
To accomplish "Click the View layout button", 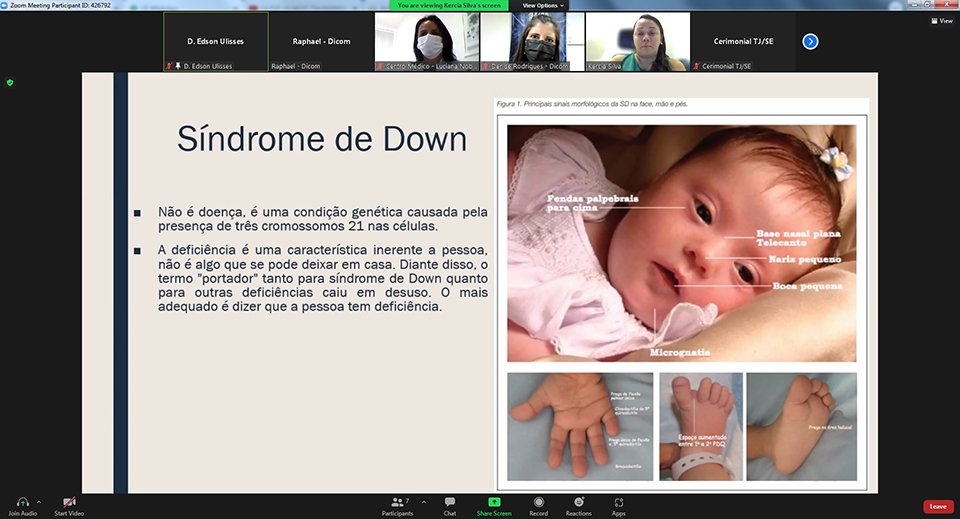I will 940,20.
